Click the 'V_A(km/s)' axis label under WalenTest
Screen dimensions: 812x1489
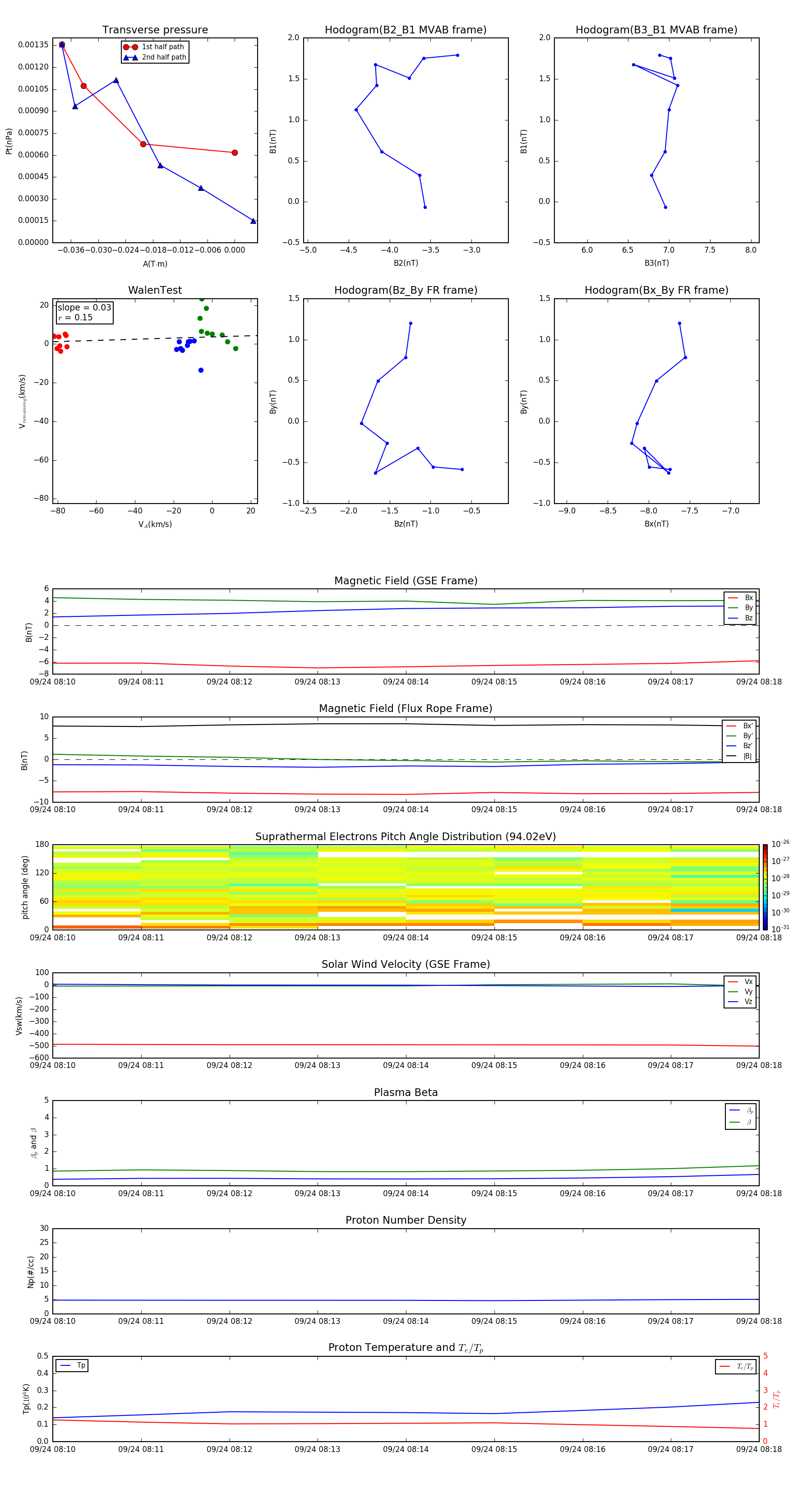155,524
